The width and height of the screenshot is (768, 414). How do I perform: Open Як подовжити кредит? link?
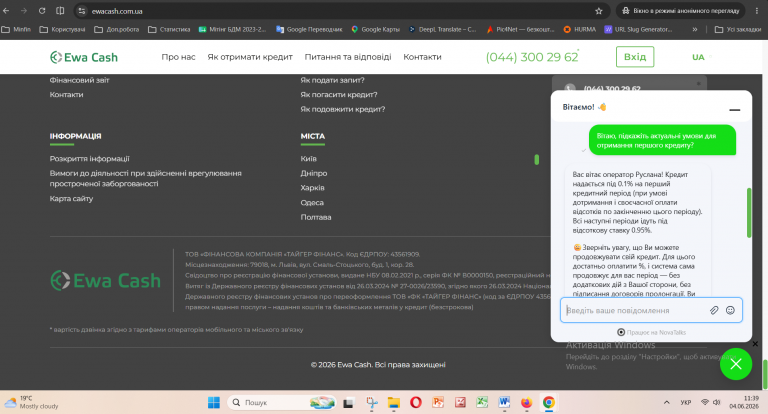(x=342, y=109)
